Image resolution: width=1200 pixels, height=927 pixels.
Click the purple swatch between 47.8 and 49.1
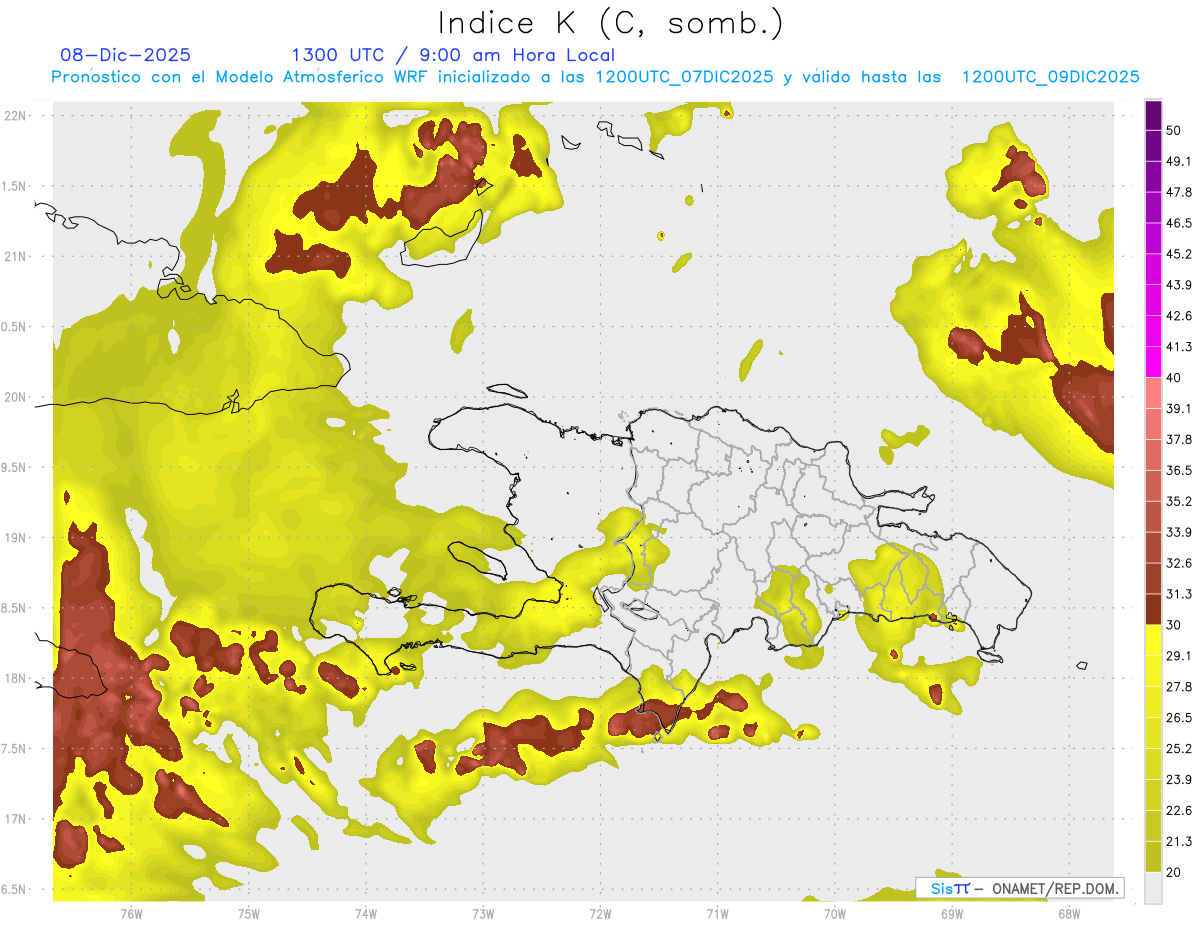[x=1153, y=178]
